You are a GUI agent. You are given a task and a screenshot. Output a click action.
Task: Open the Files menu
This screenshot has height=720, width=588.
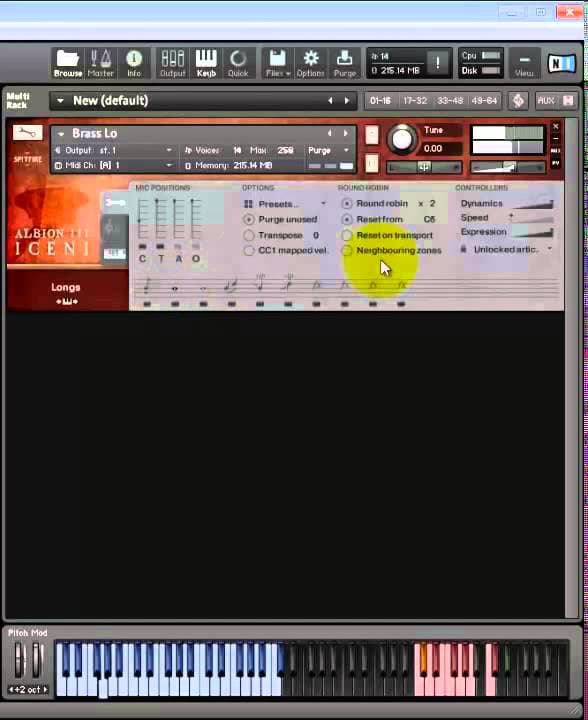click(x=277, y=63)
